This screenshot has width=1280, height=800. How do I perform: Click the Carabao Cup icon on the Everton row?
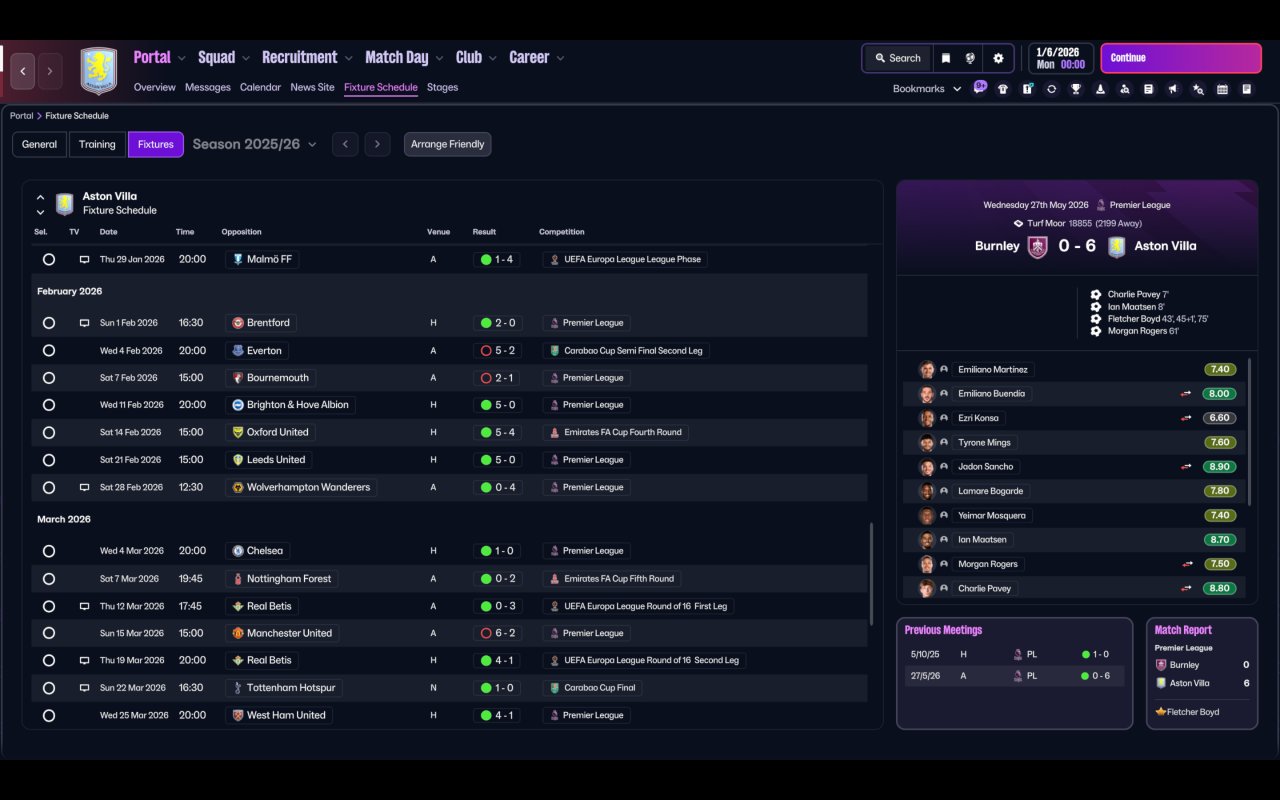[553, 351]
